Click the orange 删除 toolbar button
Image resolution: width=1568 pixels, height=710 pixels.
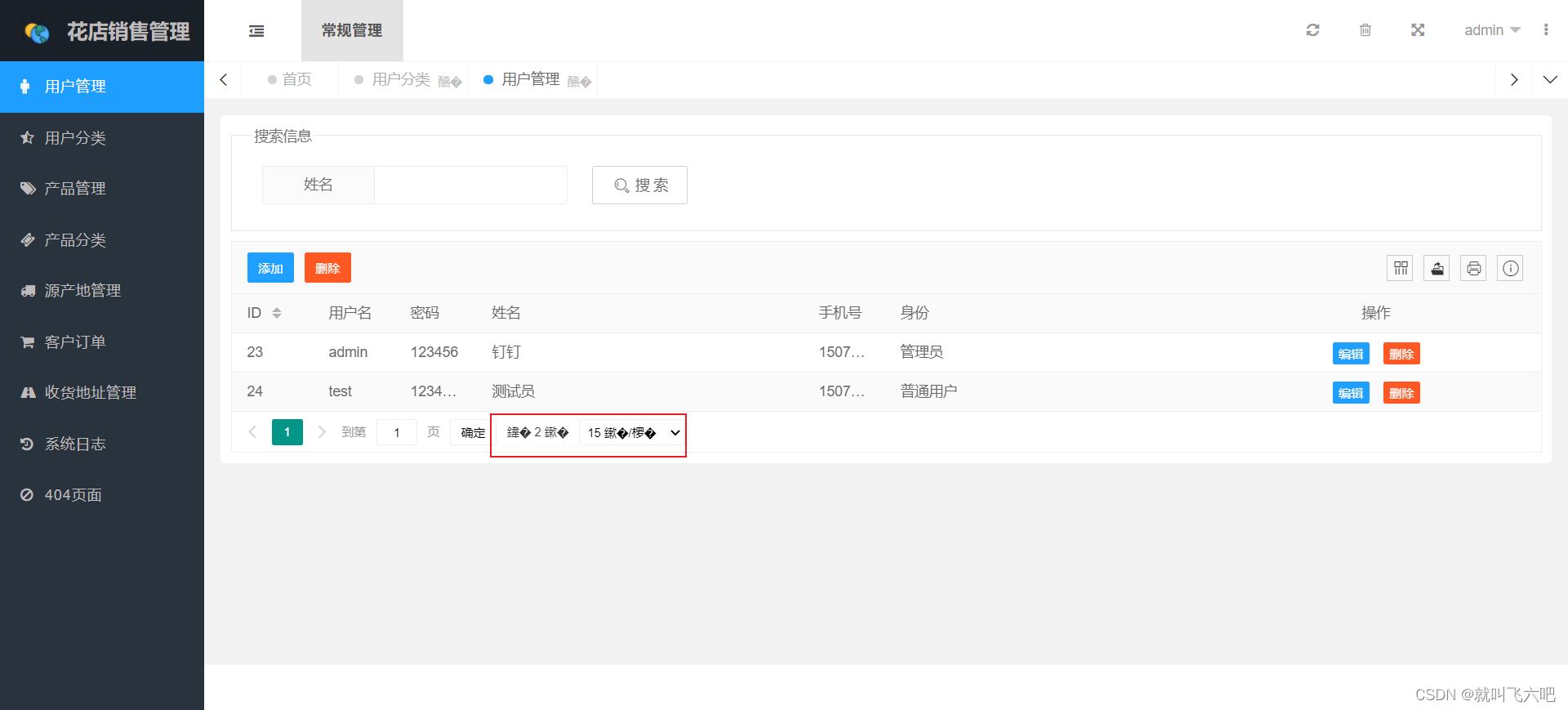coord(327,268)
